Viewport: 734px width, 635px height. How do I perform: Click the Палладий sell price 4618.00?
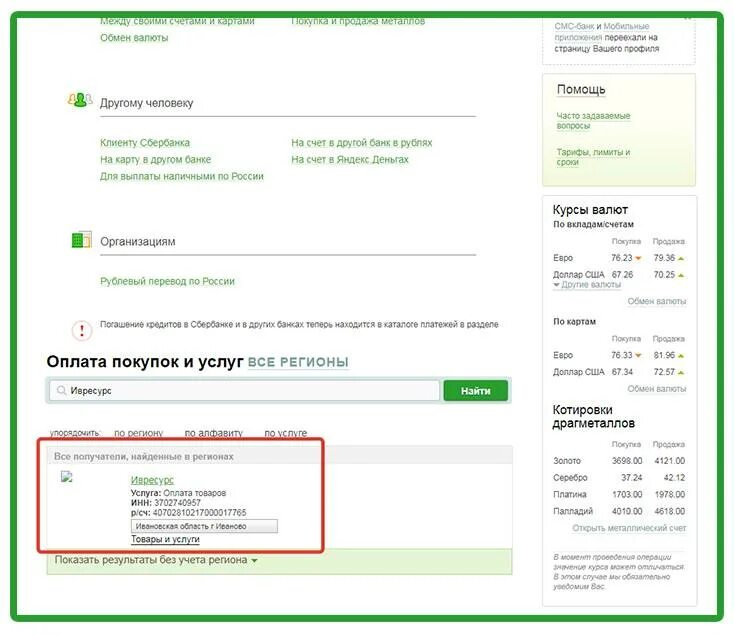point(669,511)
